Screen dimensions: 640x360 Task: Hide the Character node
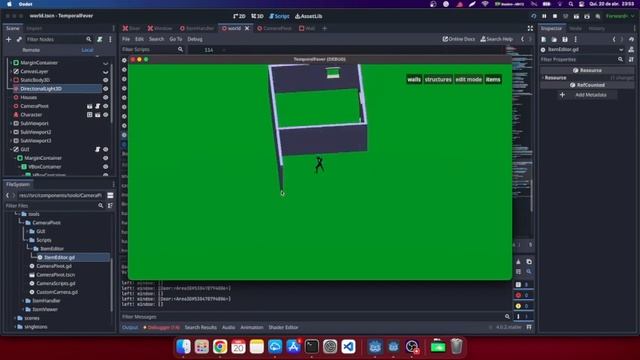105,115
